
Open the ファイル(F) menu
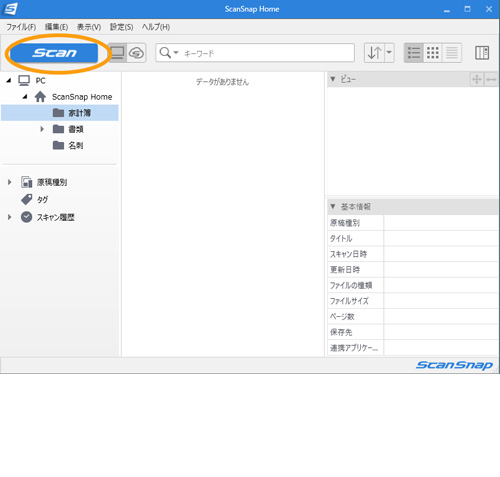[x=21, y=27]
